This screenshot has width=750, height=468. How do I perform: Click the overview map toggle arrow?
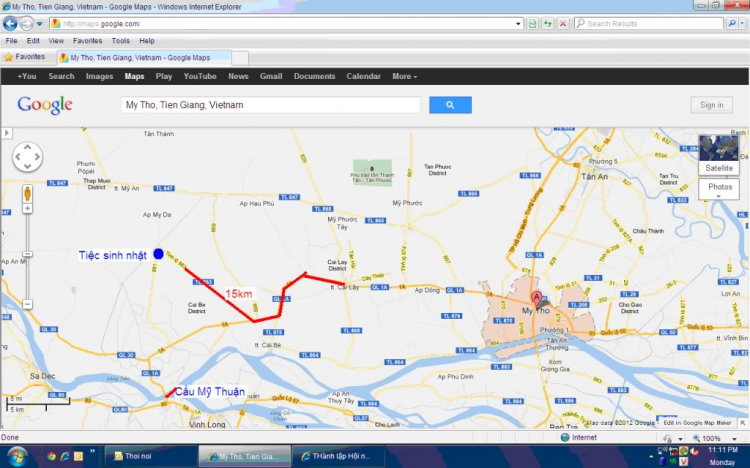point(743,423)
